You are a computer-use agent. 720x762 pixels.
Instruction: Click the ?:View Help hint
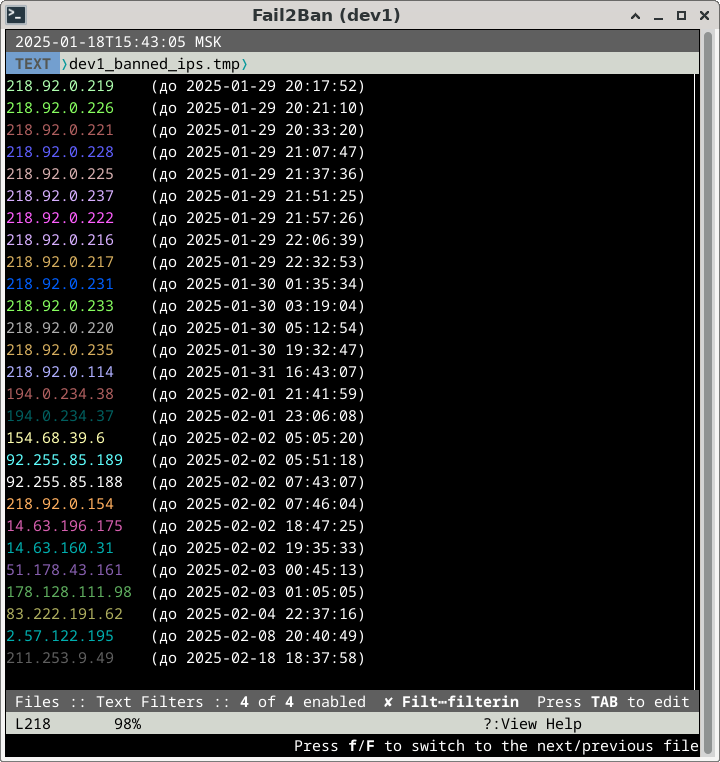532,724
